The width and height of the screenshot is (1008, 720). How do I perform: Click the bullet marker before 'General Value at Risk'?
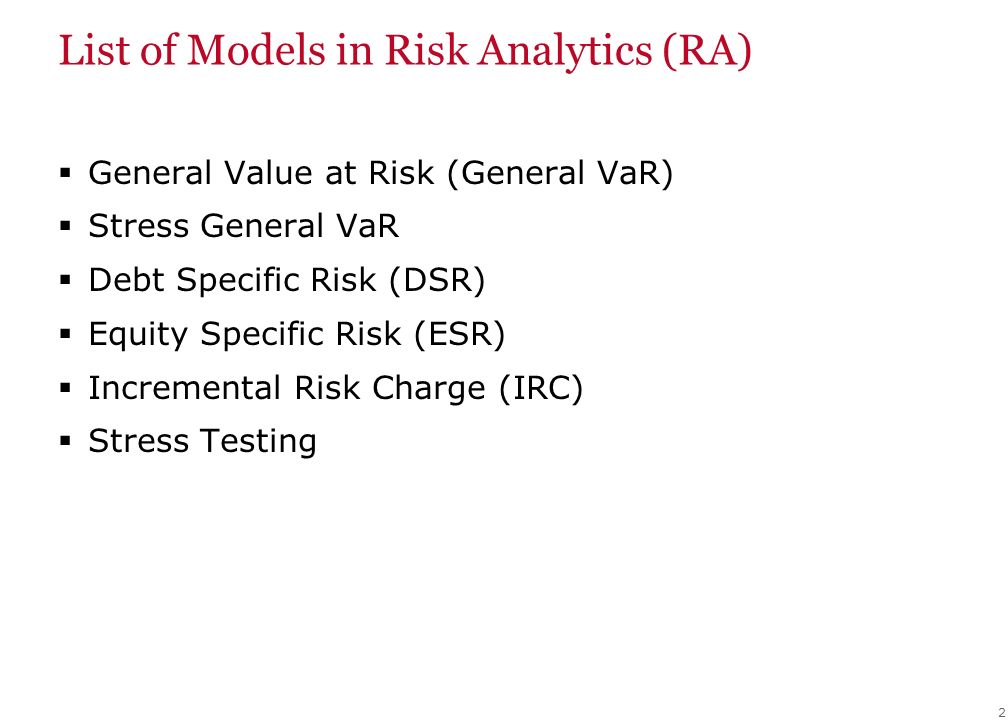pos(65,172)
